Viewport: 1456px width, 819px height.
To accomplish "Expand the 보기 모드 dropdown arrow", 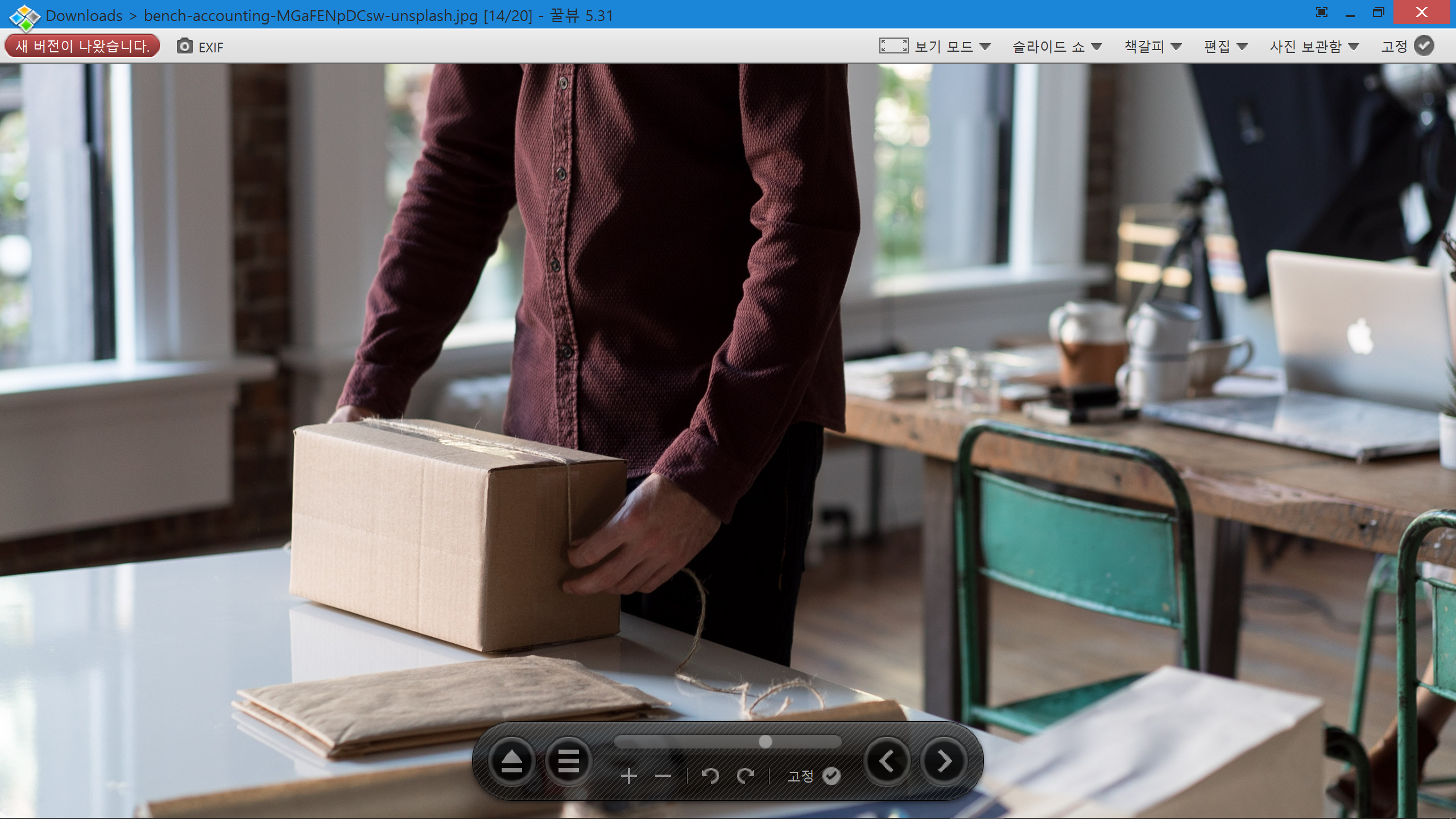I will 985,47.
